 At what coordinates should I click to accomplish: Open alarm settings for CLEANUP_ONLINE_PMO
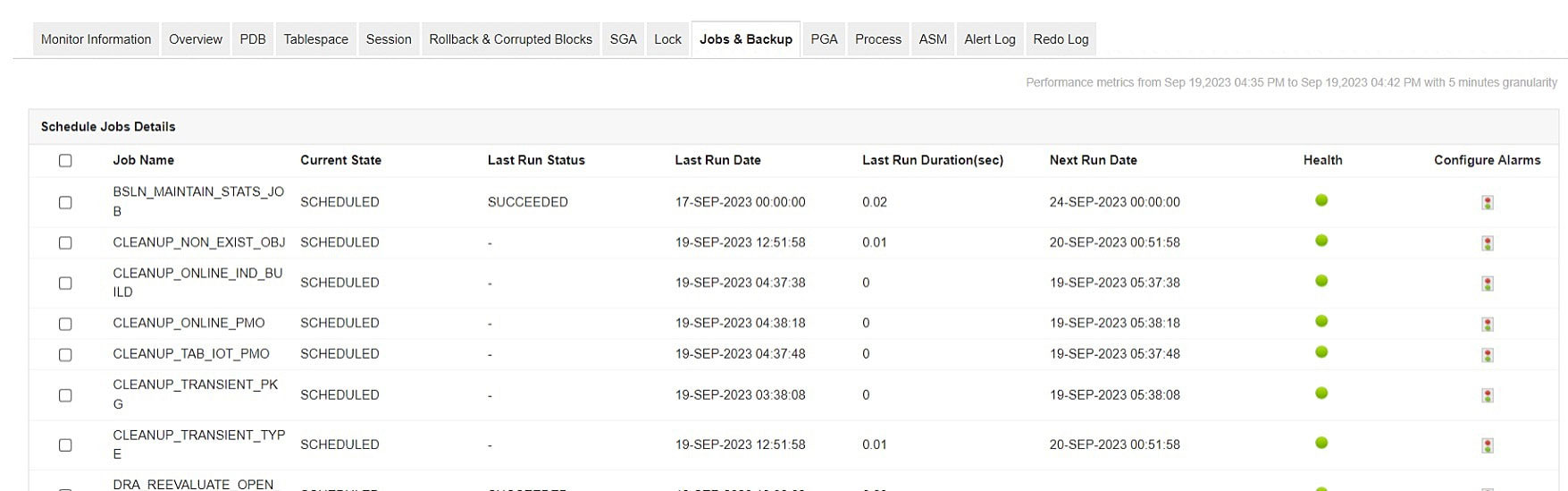pos(1487,324)
